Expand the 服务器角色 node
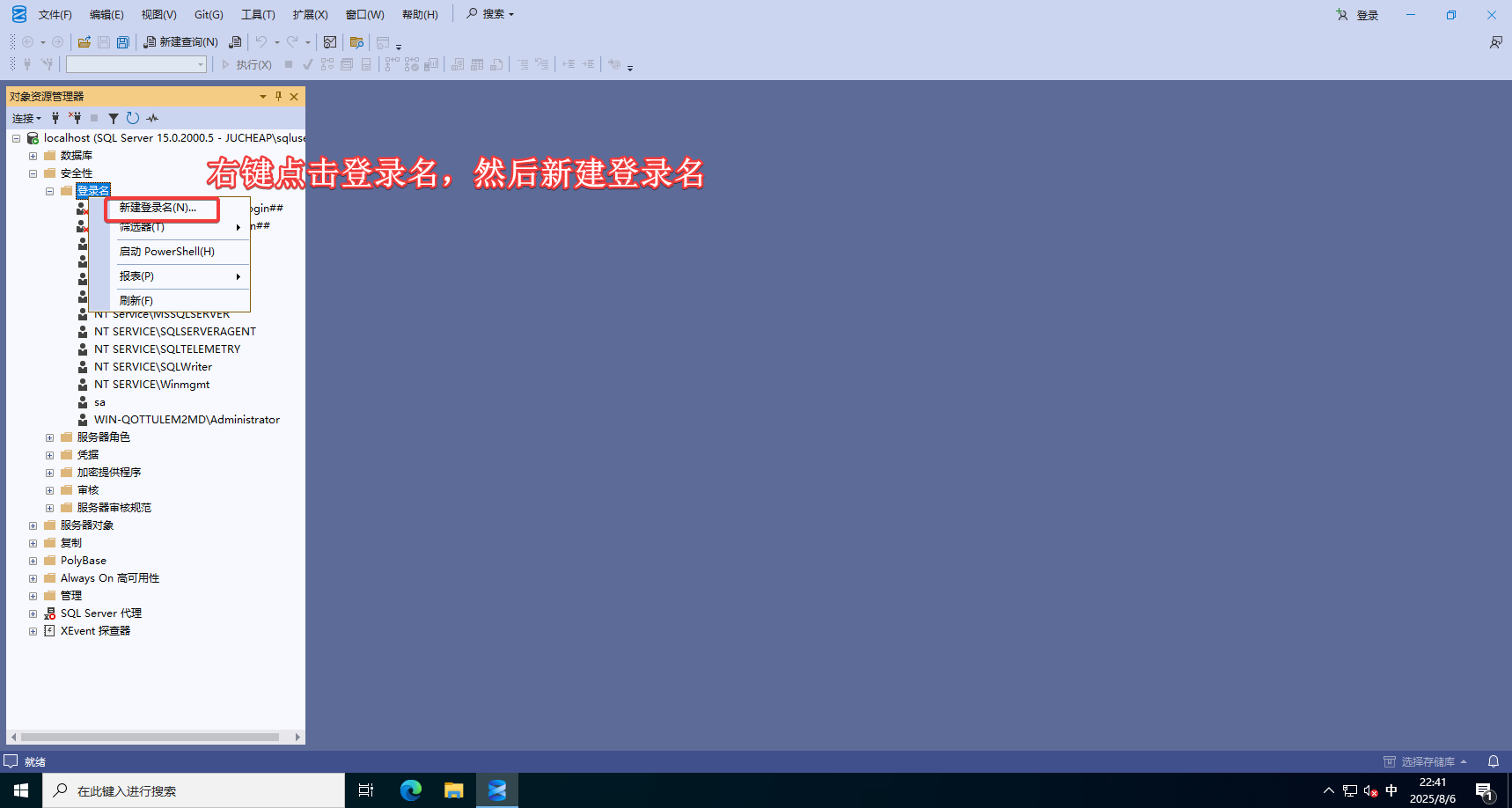This screenshot has height=808, width=1512. [x=50, y=437]
